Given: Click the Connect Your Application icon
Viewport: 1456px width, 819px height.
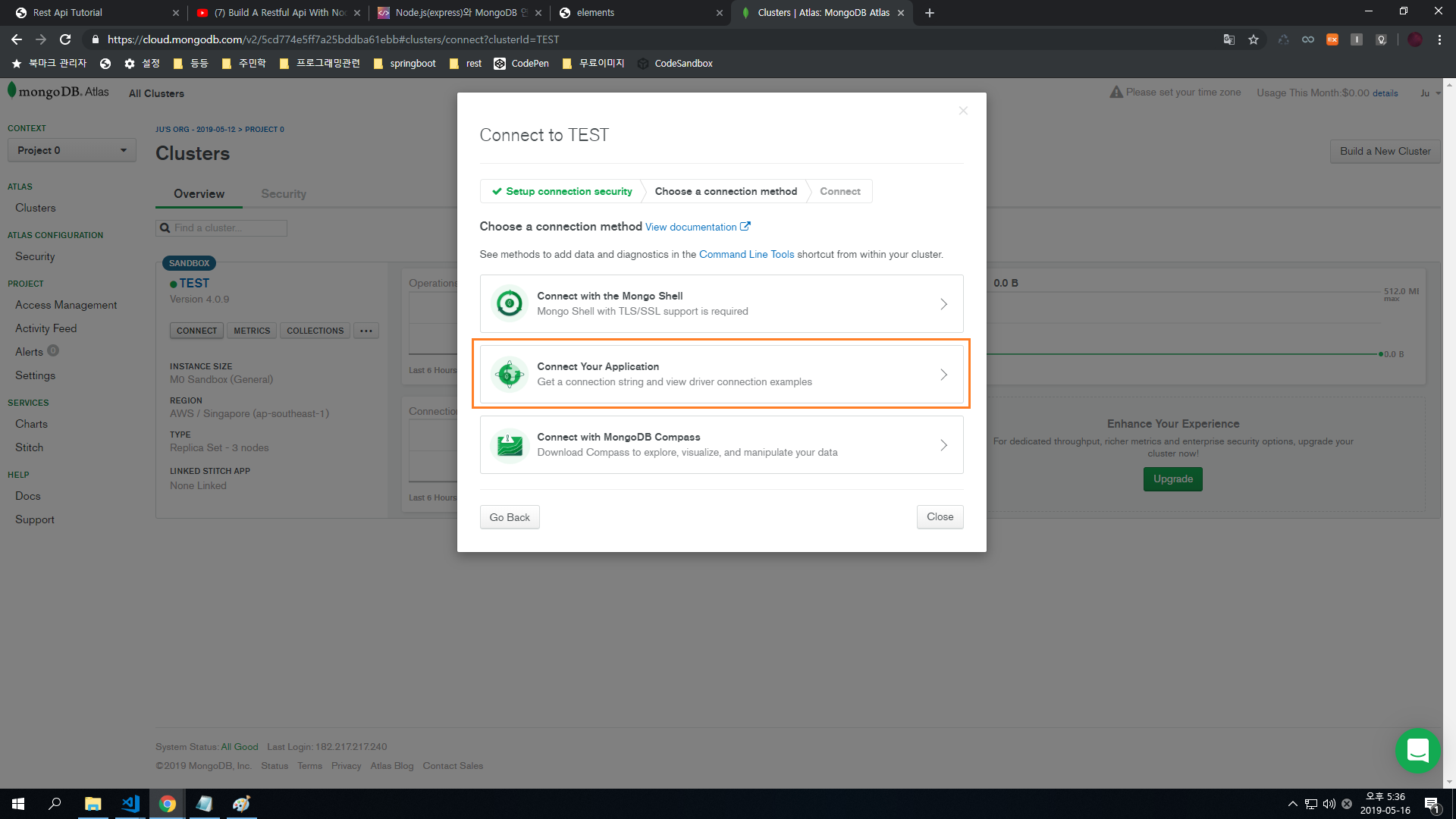Looking at the screenshot, I should pos(510,375).
